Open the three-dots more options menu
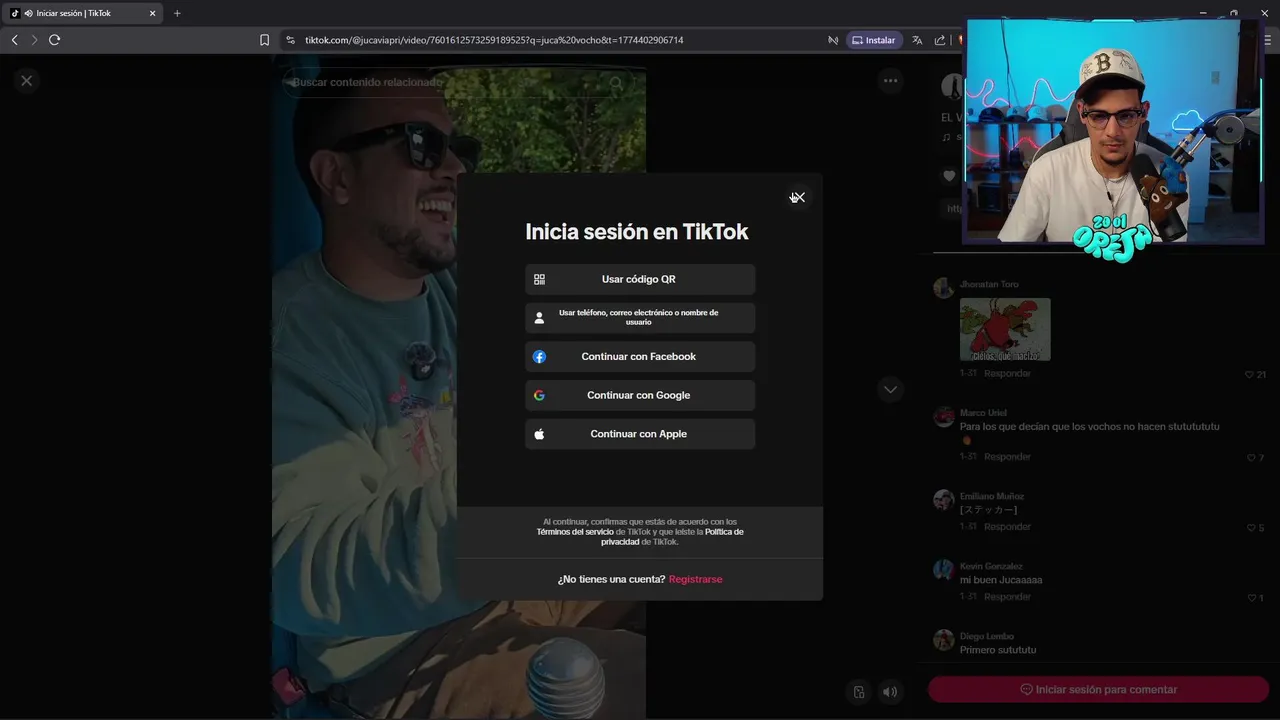The height and width of the screenshot is (720, 1280). tap(890, 81)
